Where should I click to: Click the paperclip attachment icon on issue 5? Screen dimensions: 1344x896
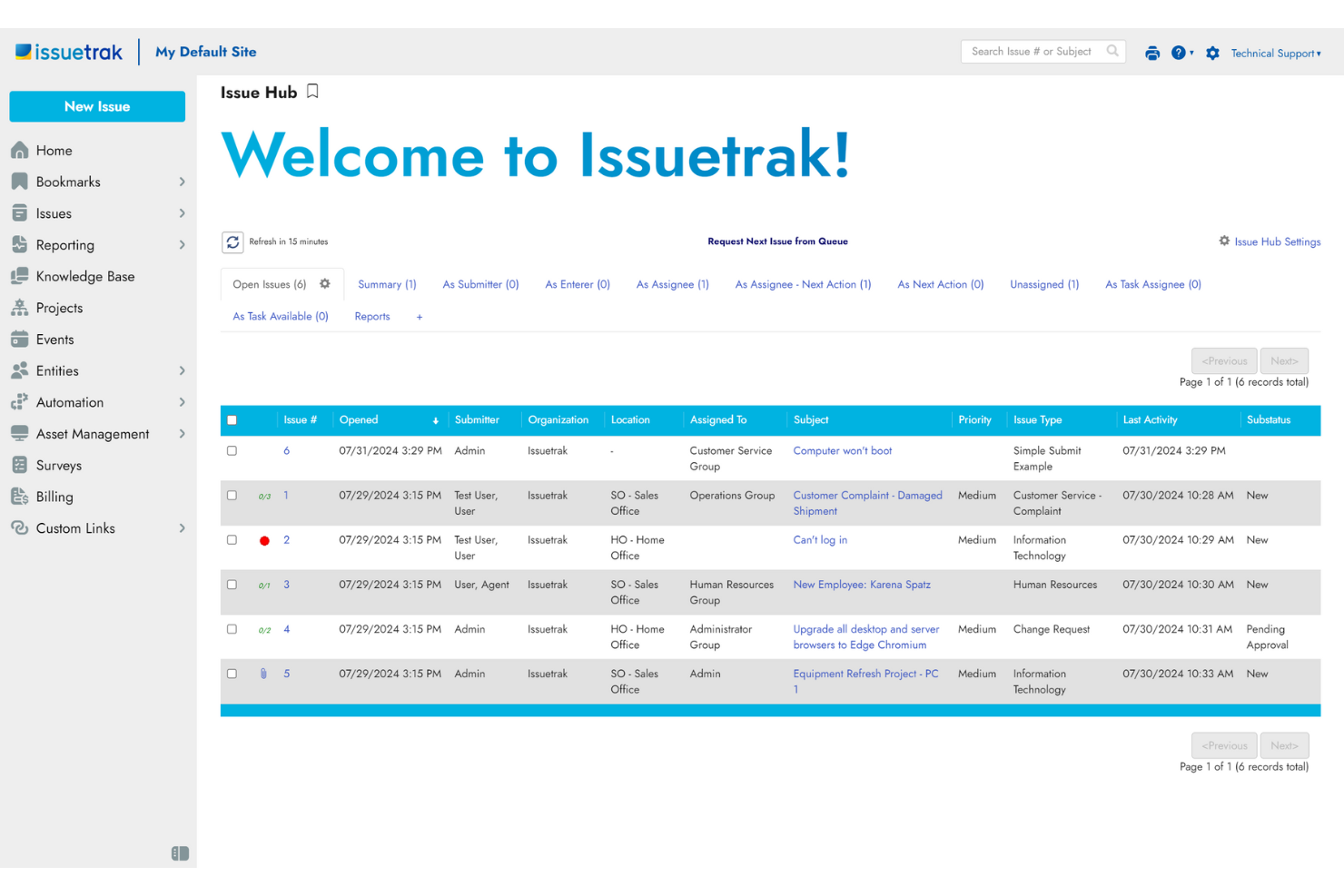click(265, 674)
